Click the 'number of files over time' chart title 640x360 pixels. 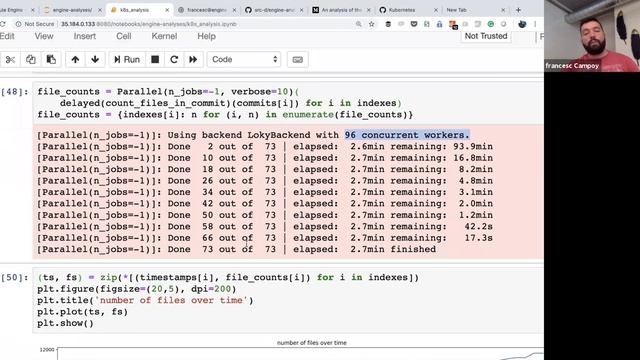coord(311,343)
